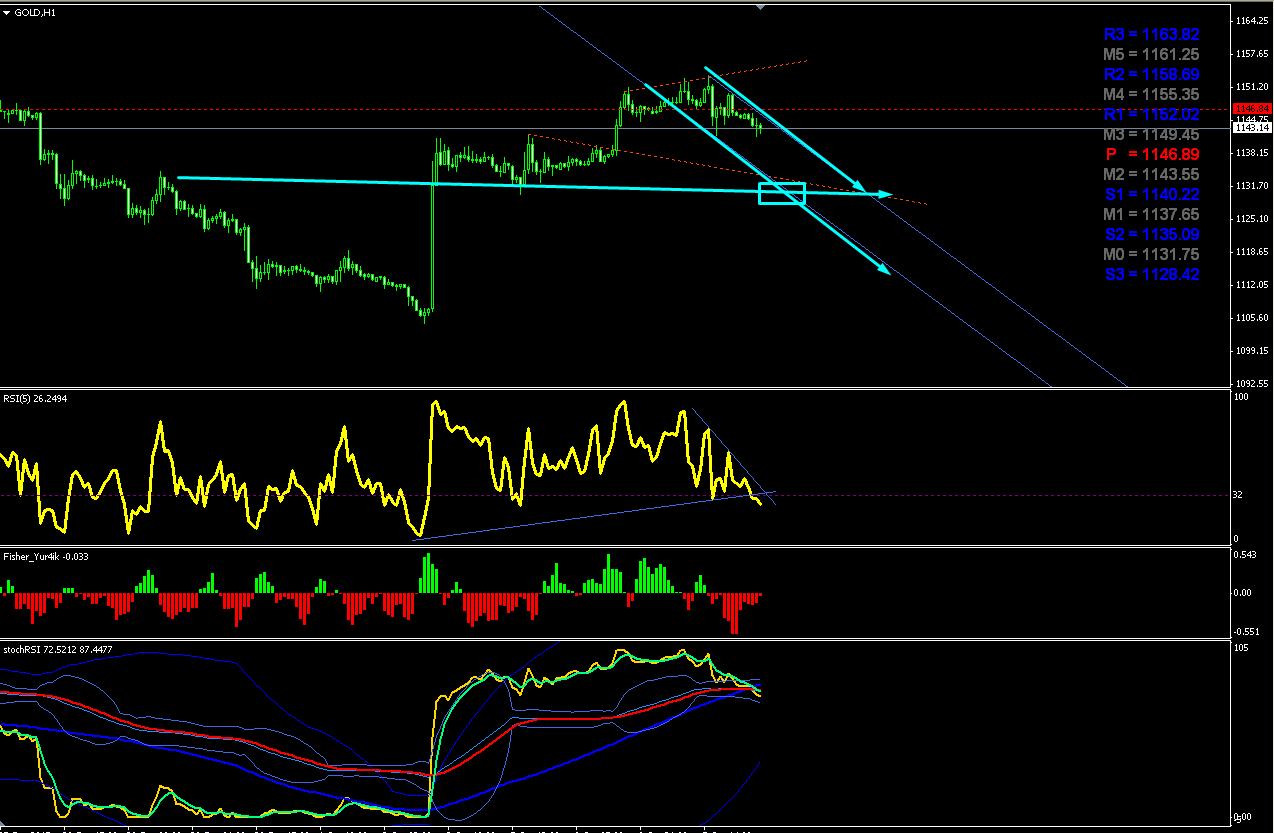
Task: Select the M0 = 1131.75 pivot label
Action: click(1152, 254)
